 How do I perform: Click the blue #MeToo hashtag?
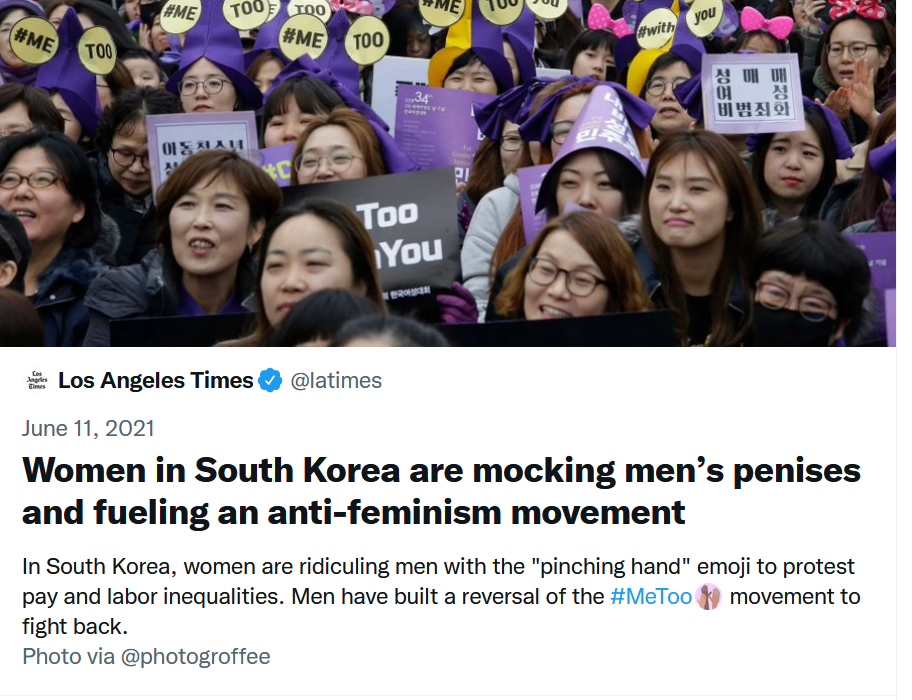click(x=651, y=597)
